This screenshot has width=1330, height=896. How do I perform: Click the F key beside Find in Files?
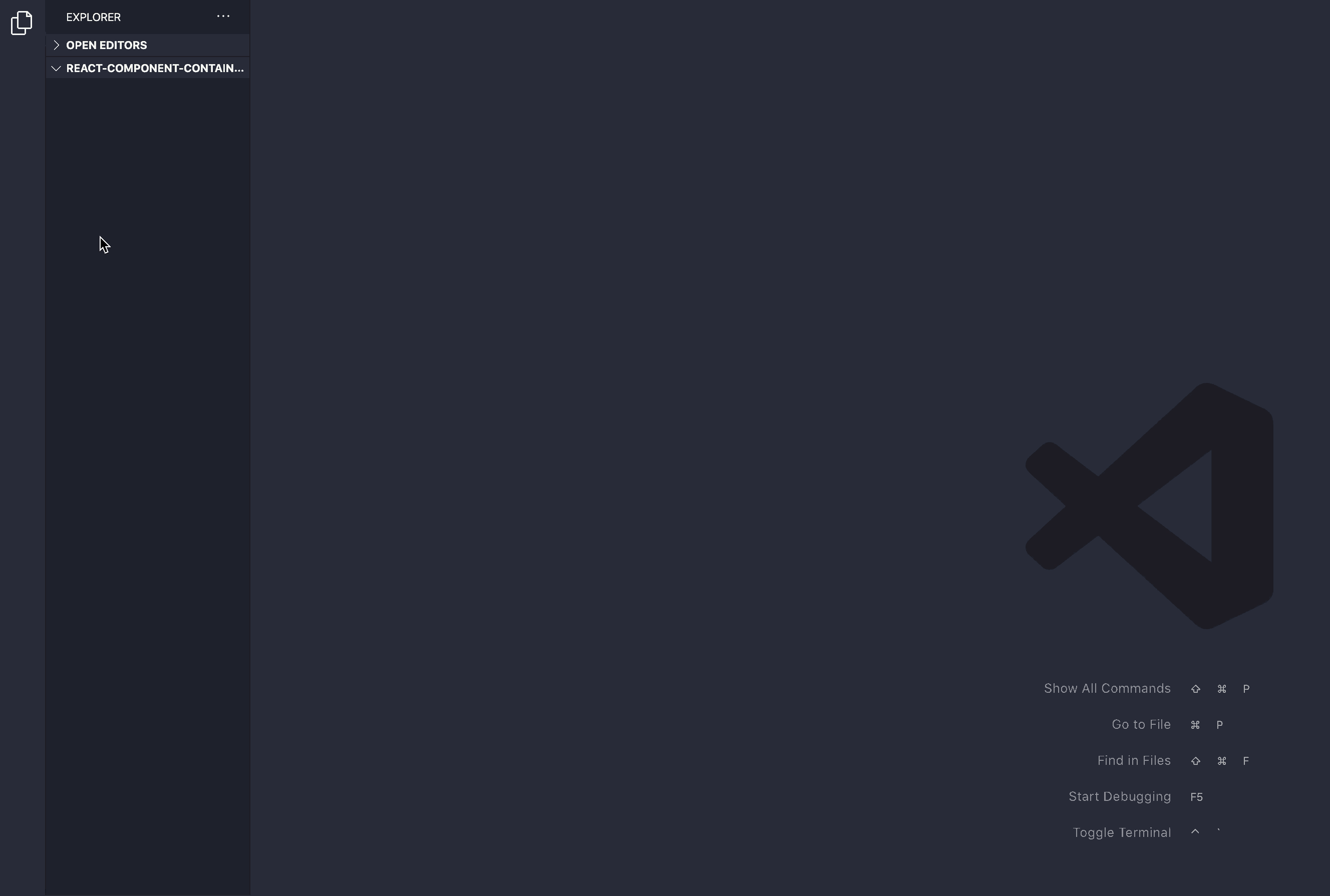1246,761
